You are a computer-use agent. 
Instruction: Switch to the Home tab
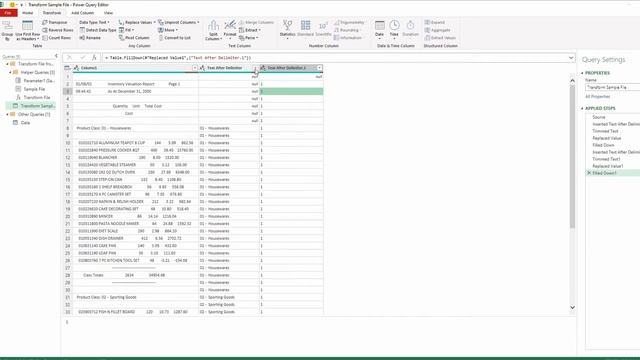tap(28, 13)
